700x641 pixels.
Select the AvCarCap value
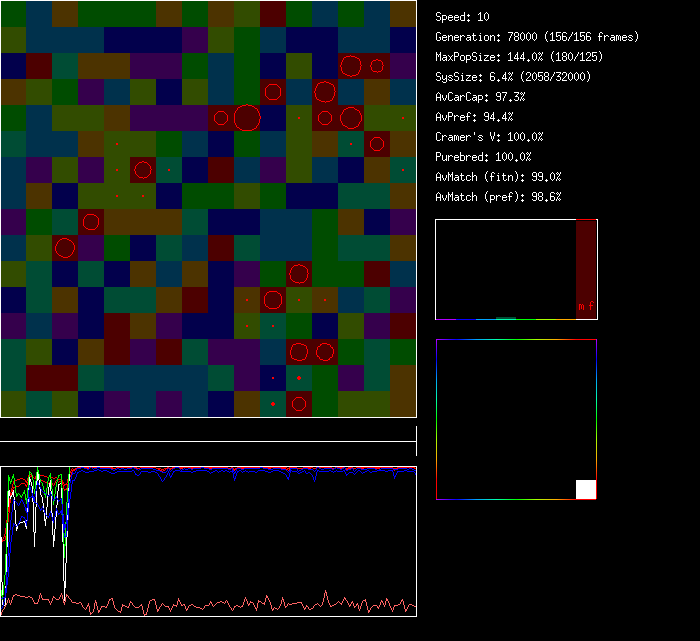[480, 97]
